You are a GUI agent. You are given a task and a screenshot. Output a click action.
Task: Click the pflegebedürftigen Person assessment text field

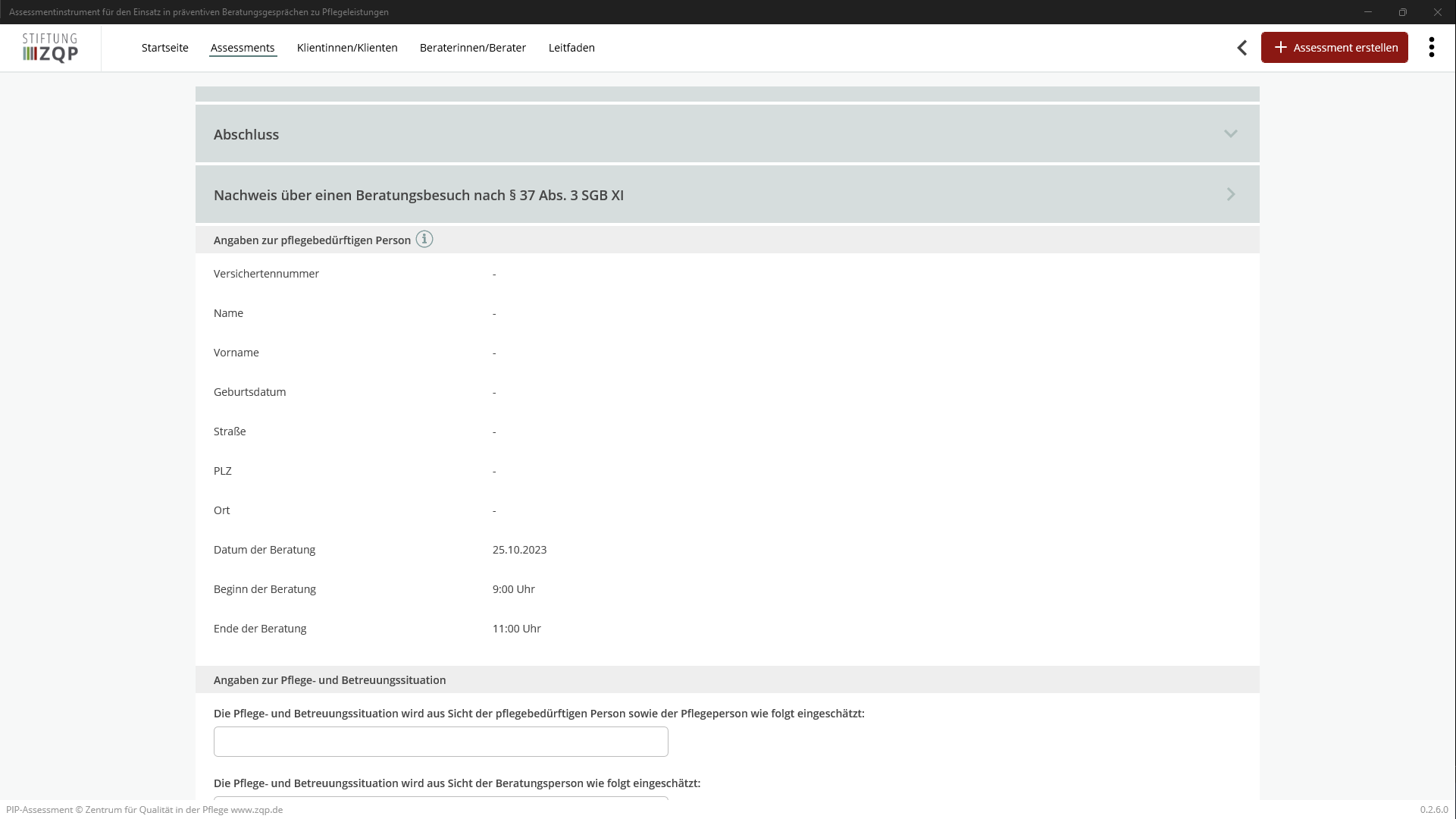[x=440, y=742]
